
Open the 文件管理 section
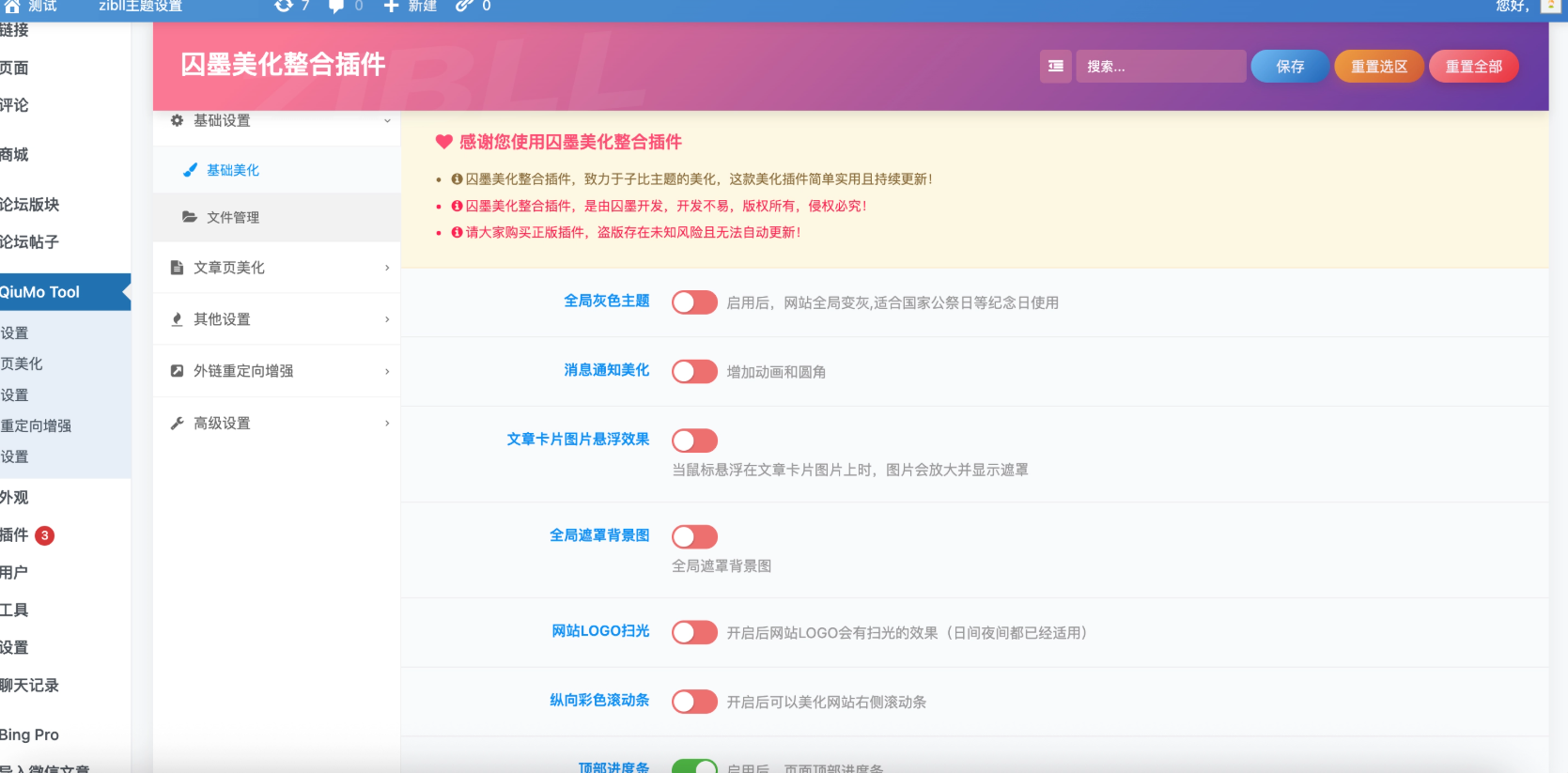(277, 217)
